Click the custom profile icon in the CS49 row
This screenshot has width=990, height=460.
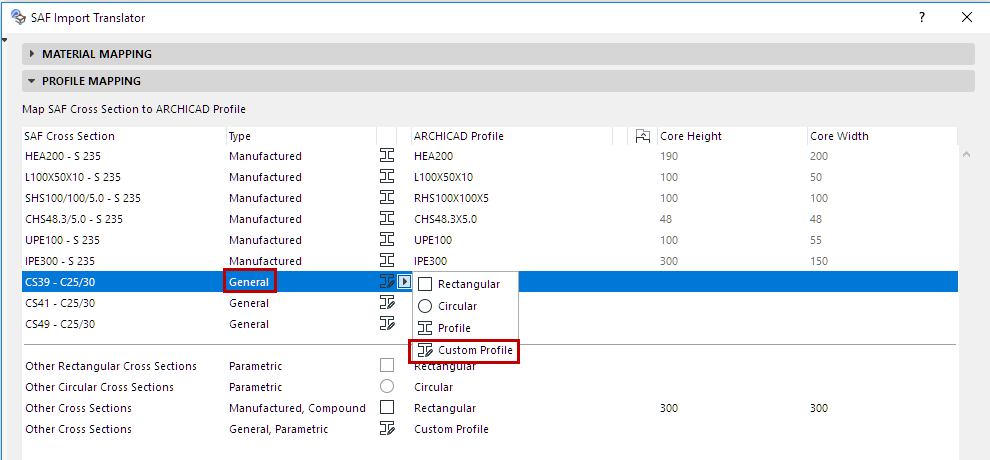pyautogui.click(x=386, y=324)
